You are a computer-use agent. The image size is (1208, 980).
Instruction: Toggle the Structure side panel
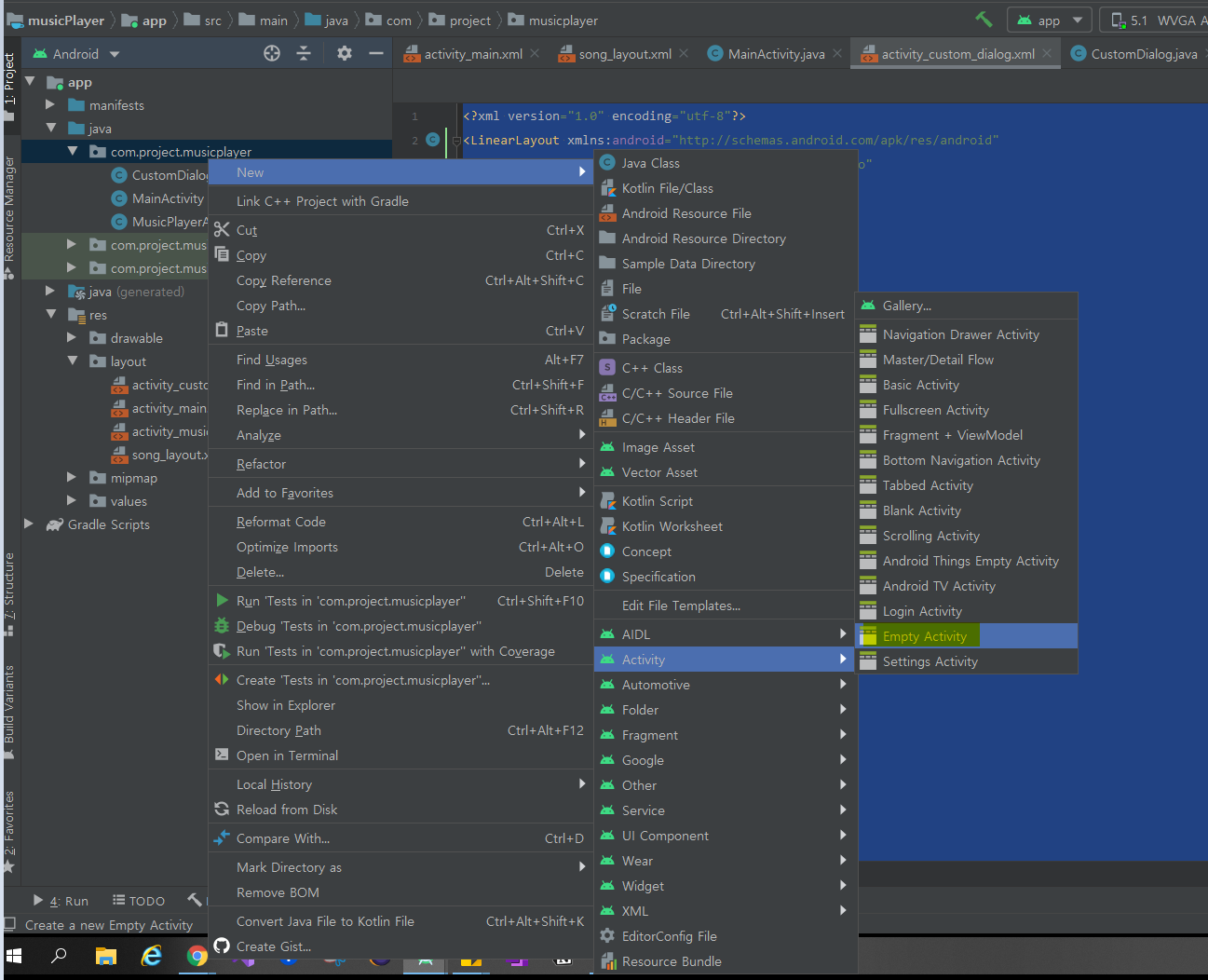pyautogui.click(x=9, y=593)
